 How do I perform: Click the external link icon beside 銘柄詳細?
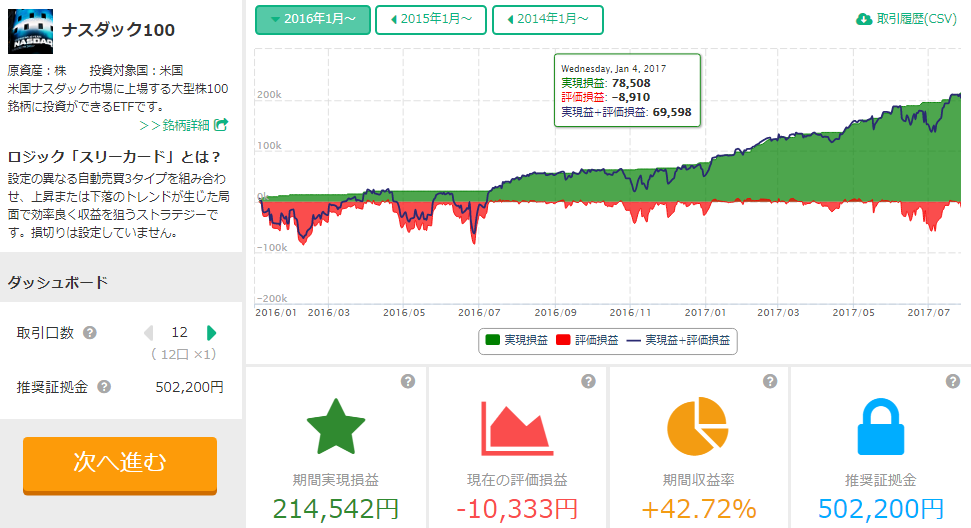(x=221, y=125)
